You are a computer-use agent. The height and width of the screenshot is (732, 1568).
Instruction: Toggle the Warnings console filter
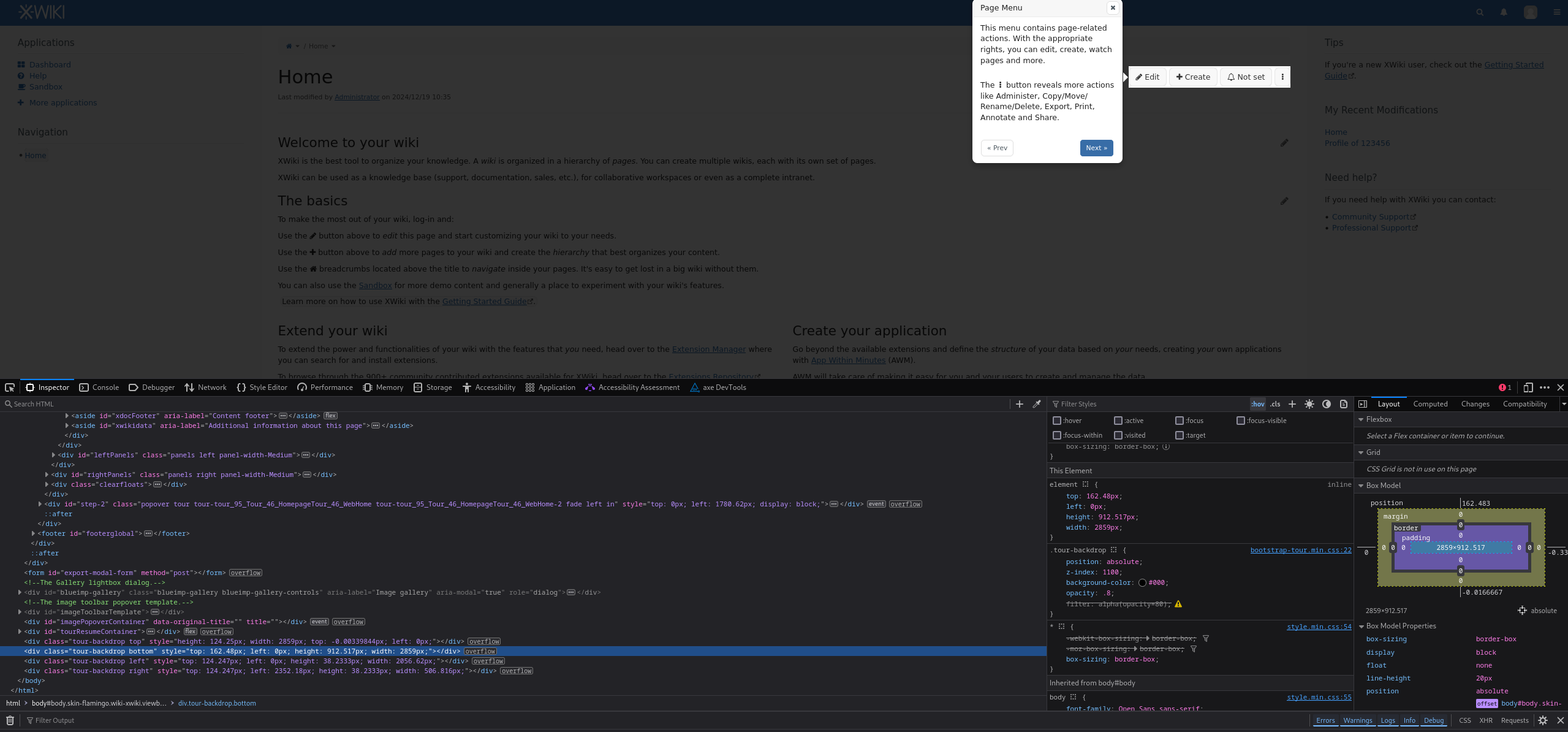click(x=1358, y=720)
